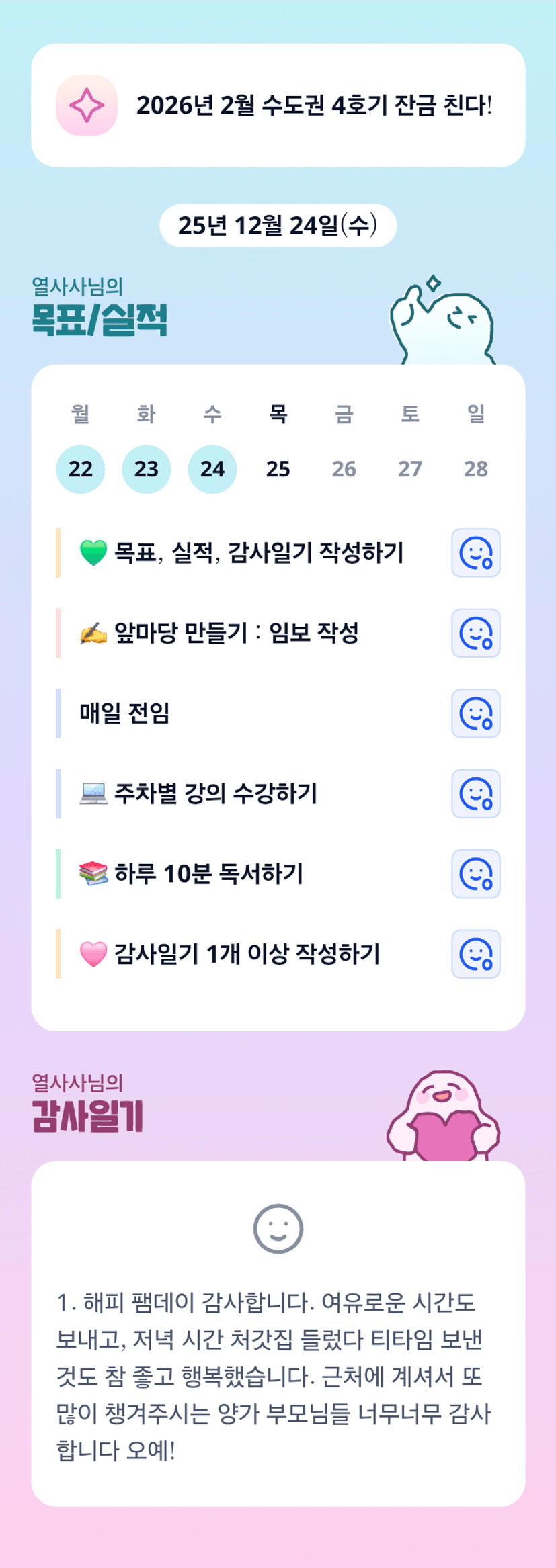Viewport: 556px width, 1568px height.
Task: Select Friday the 26th
Action: tap(344, 469)
